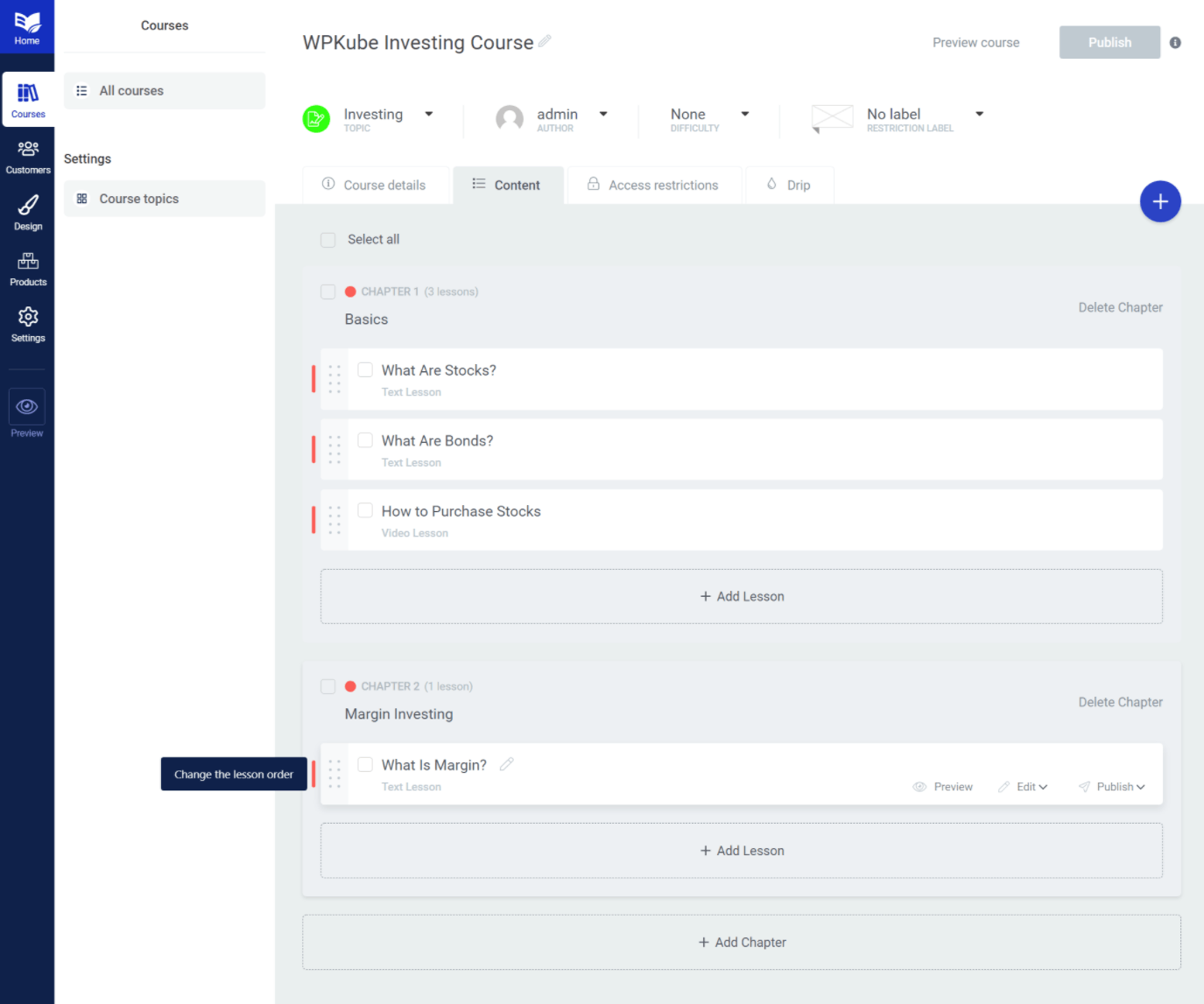Open All courses menu item
The image size is (1204, 1004).
click(165, 91)
